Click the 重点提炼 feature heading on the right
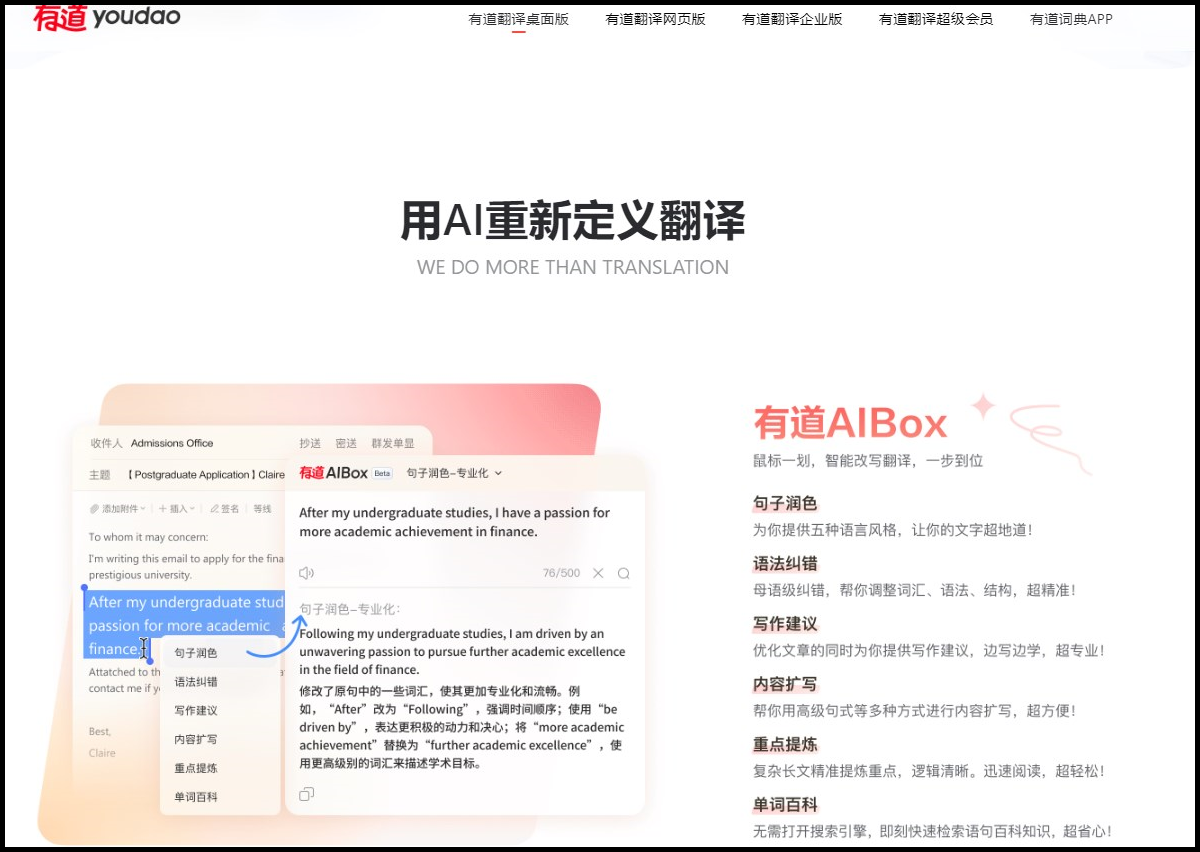The height and width of the screenshot is (852, 1200). coord(785,744)
